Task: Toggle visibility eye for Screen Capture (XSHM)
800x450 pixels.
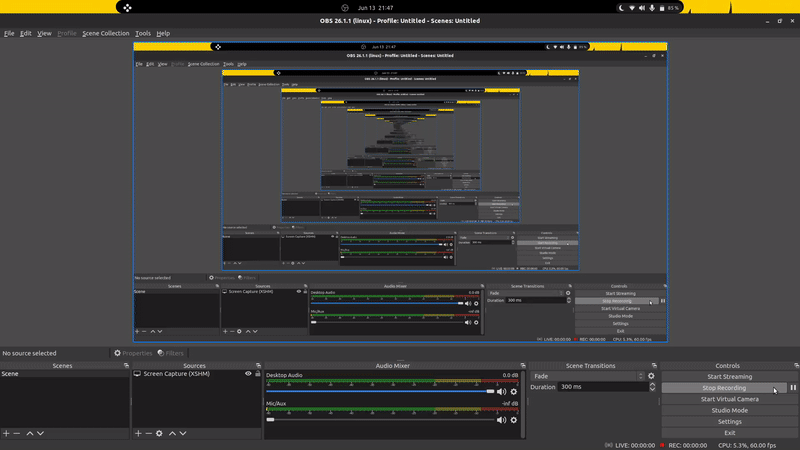Action: pyautogui.click(x=248, y=373)
